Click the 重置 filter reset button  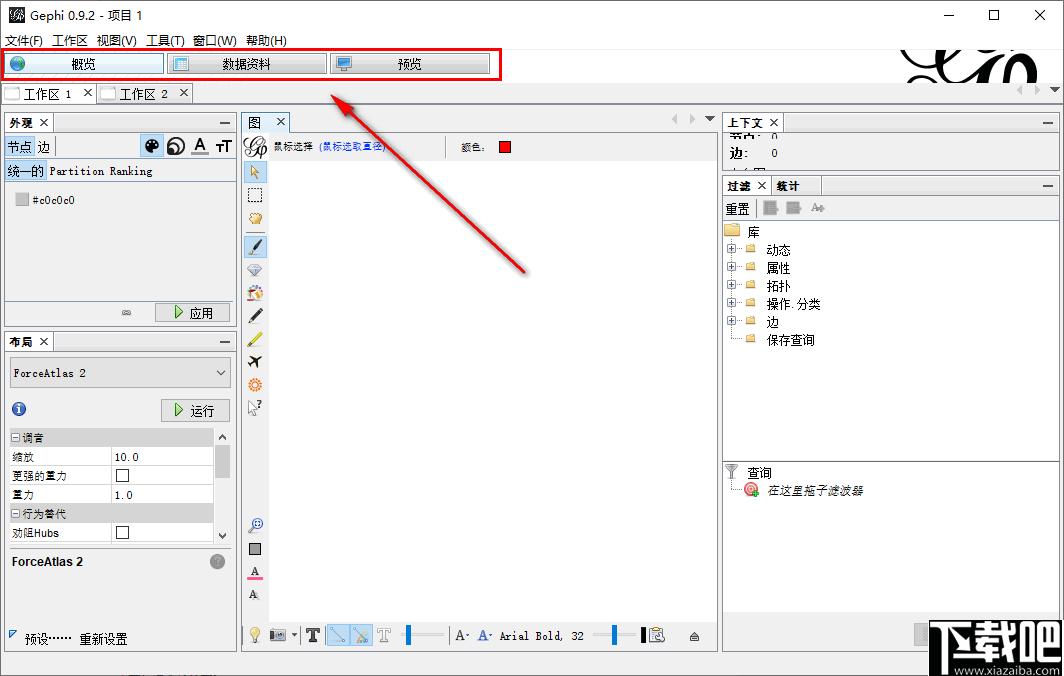(738, 208)
